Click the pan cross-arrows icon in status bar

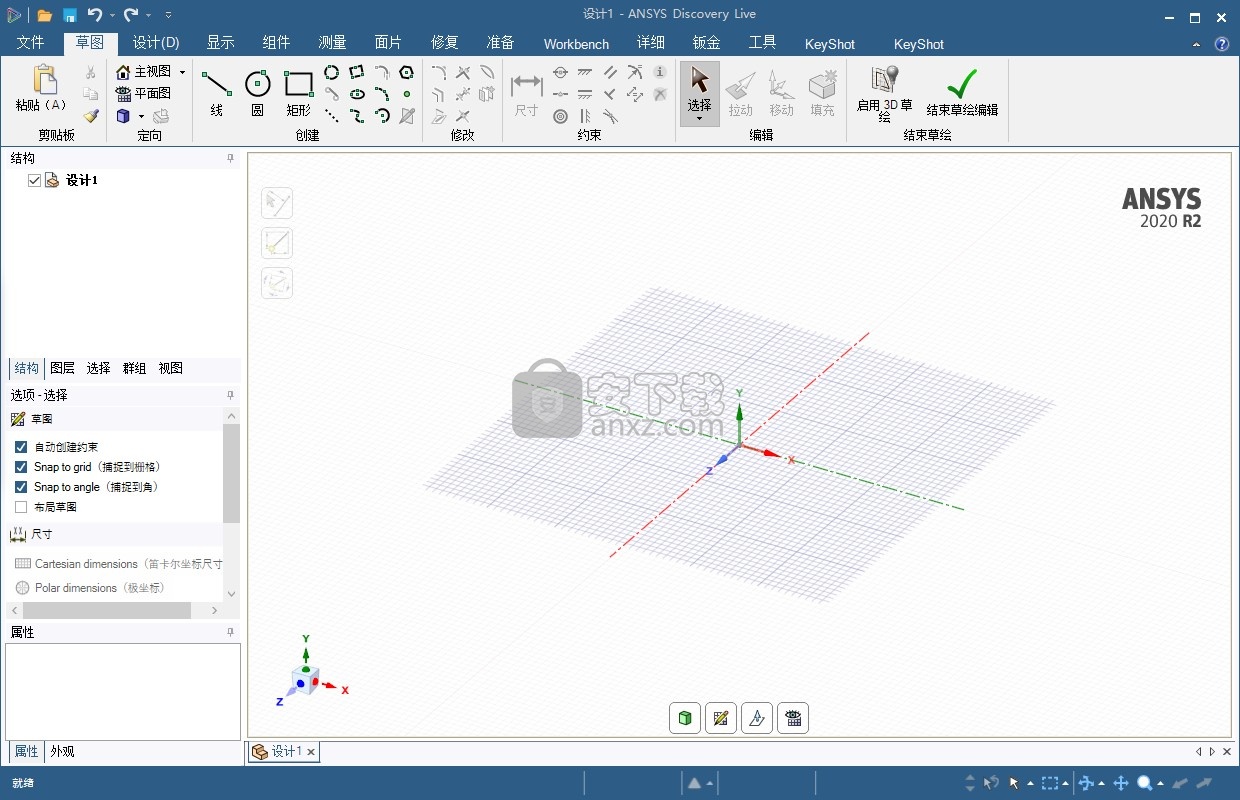tap(1121, 783)
